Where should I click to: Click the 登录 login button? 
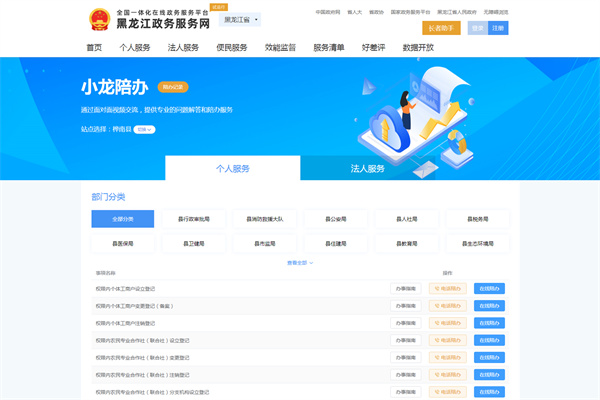click(x=478, y=28)
